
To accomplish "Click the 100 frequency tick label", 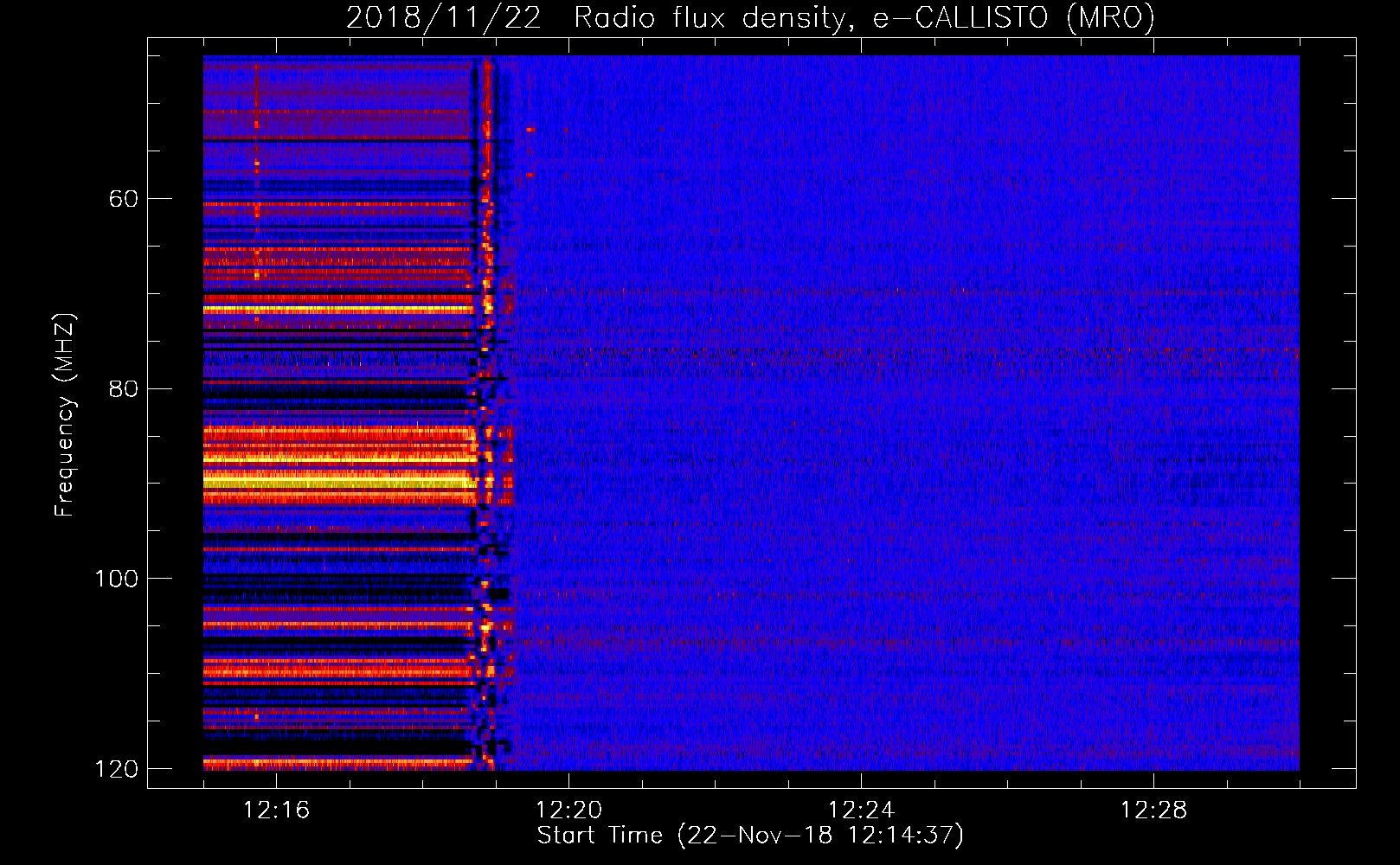I will 116,579.
